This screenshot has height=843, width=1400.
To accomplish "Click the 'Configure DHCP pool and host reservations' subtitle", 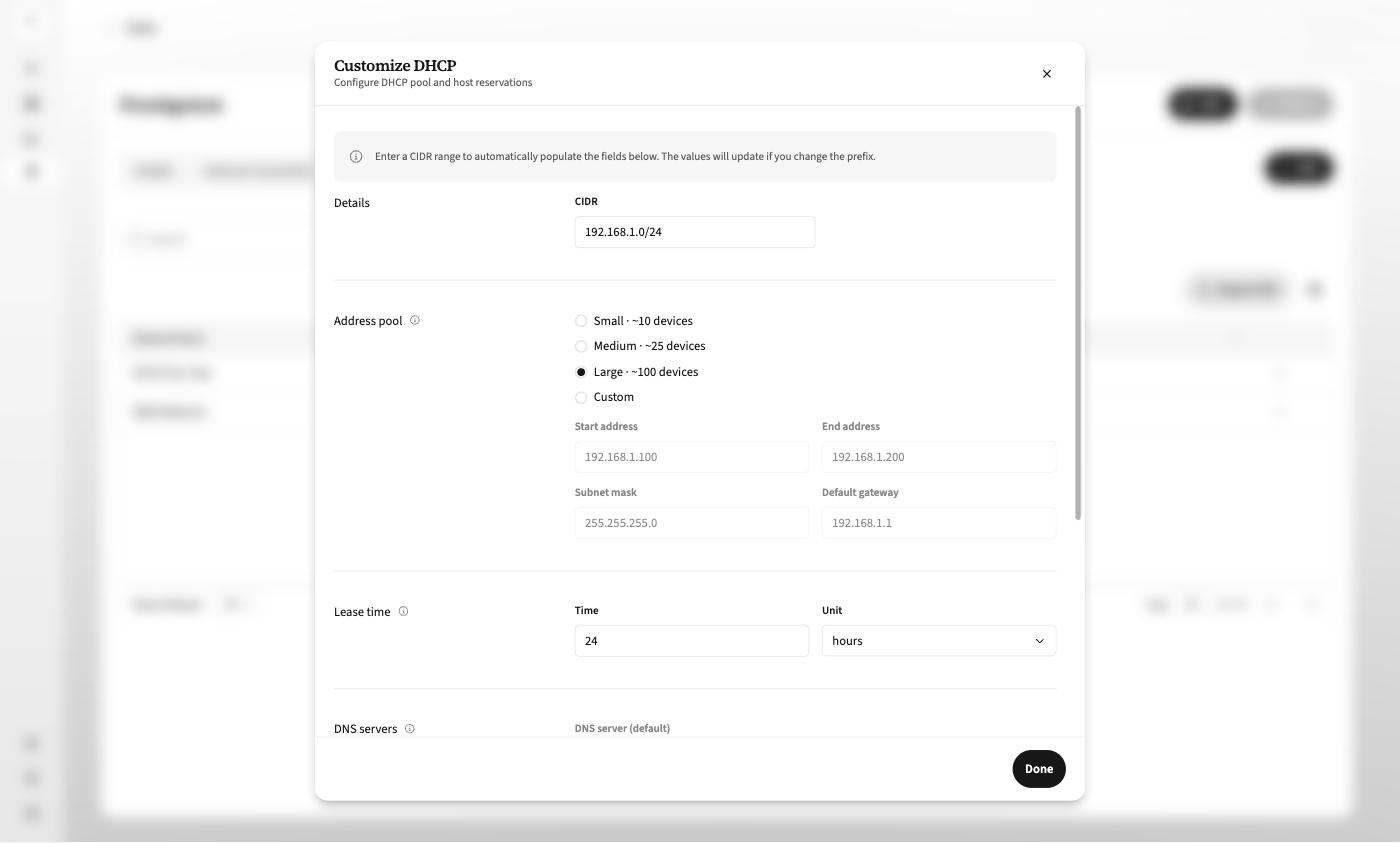I will [433, 83].
